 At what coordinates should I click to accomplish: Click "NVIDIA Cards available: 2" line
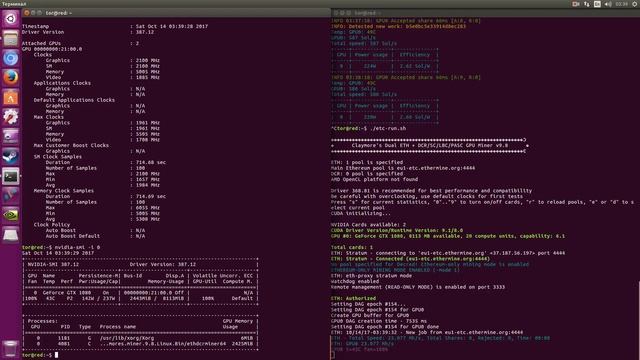click(368, 224)
